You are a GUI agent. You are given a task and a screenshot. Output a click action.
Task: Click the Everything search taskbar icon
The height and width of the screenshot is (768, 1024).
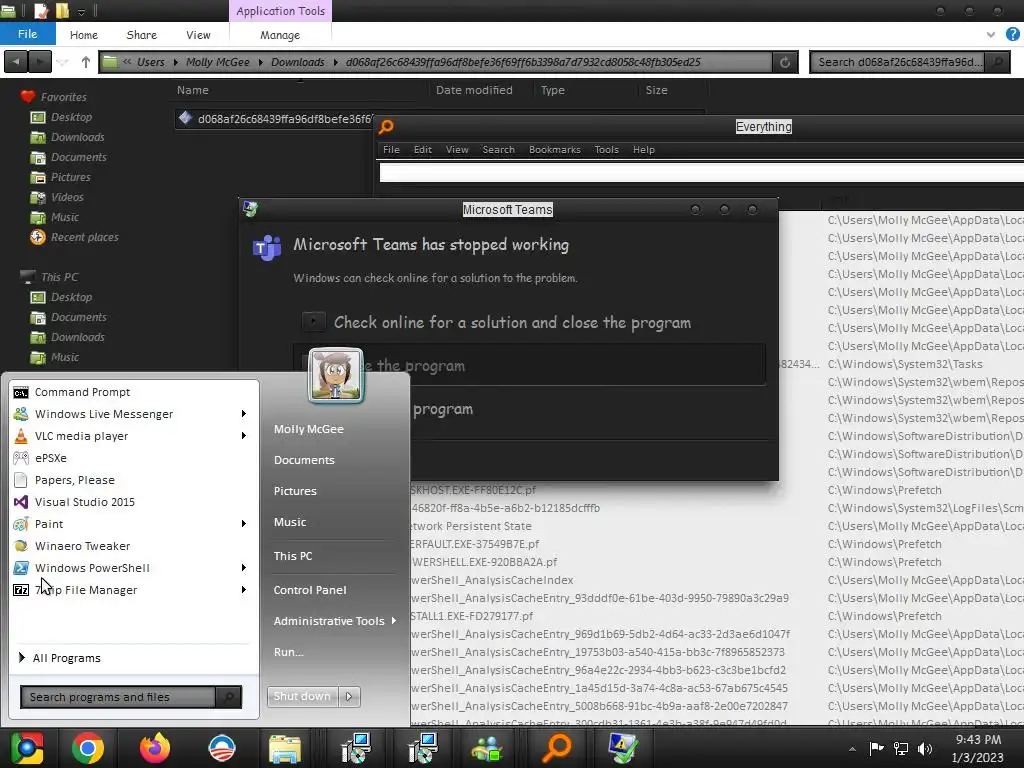click(556, 748)
